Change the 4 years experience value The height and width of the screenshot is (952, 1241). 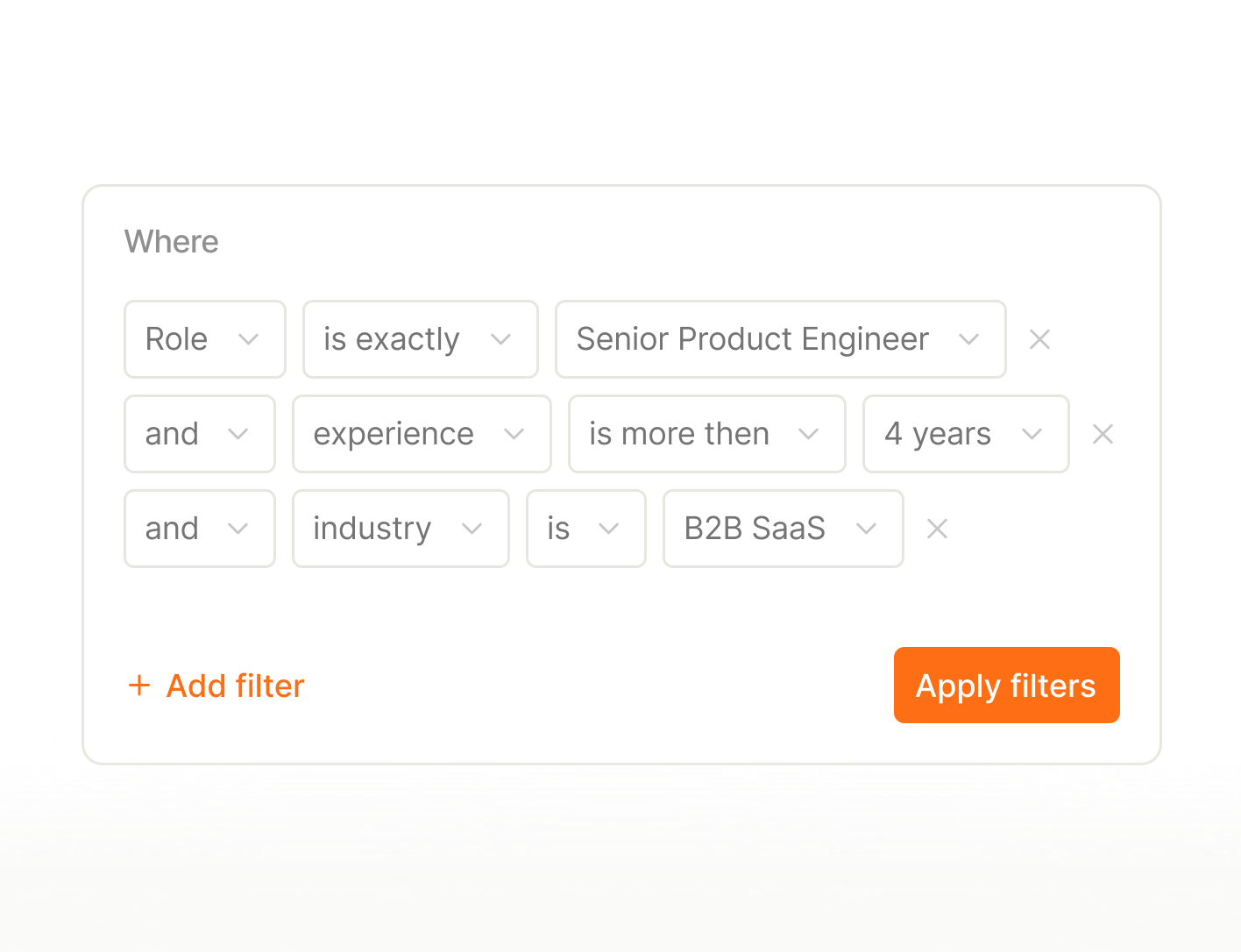[965, 434]
